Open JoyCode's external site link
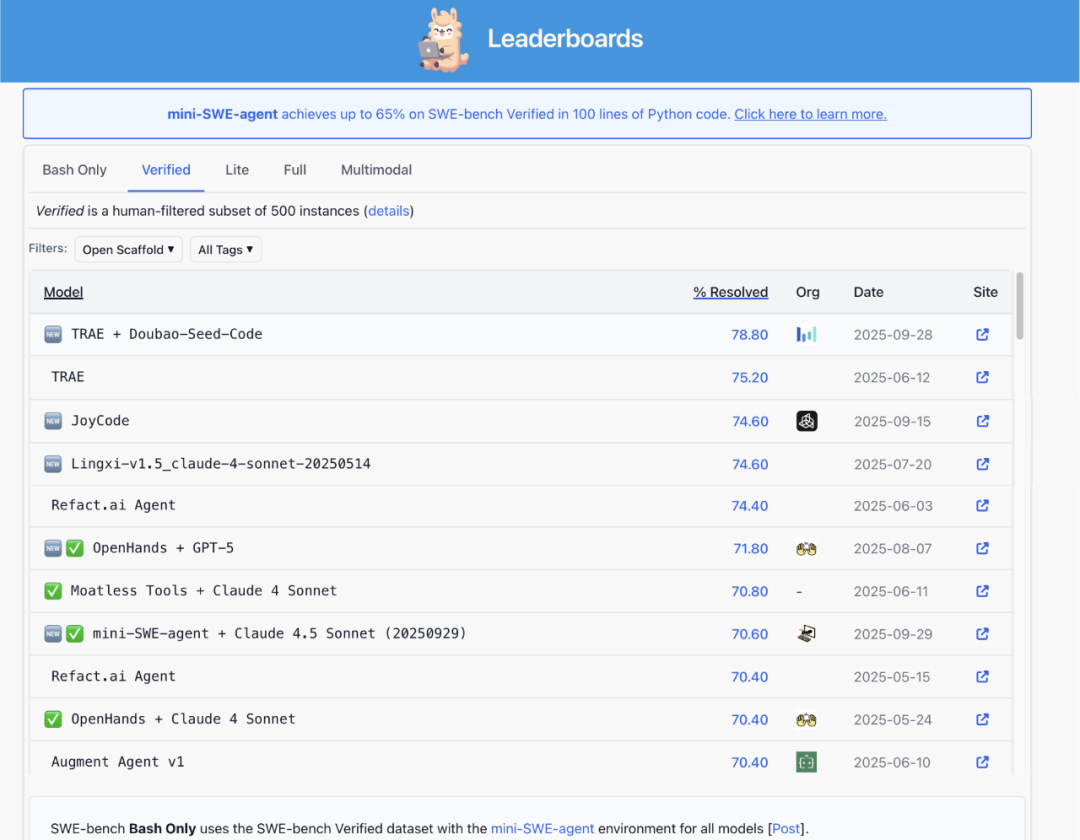Viewport: 1080px width, 840px height. (982, 421)
